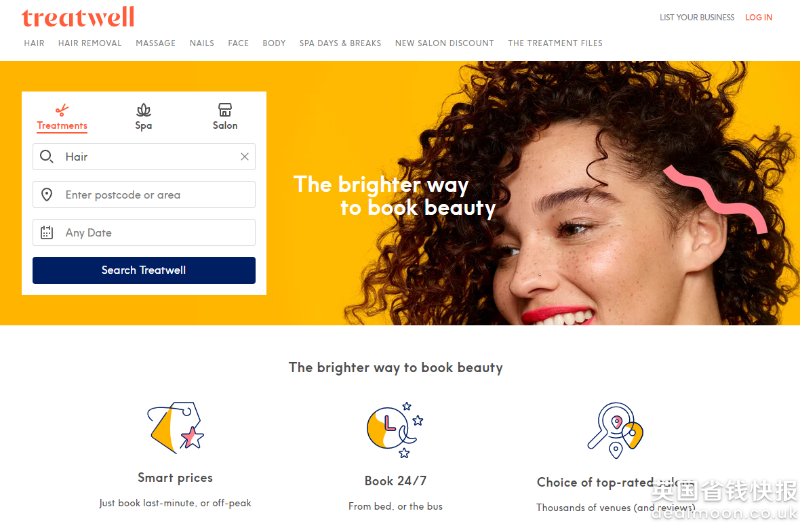
Task: Open the Massage menu item
Action: [x=156, y=43]
